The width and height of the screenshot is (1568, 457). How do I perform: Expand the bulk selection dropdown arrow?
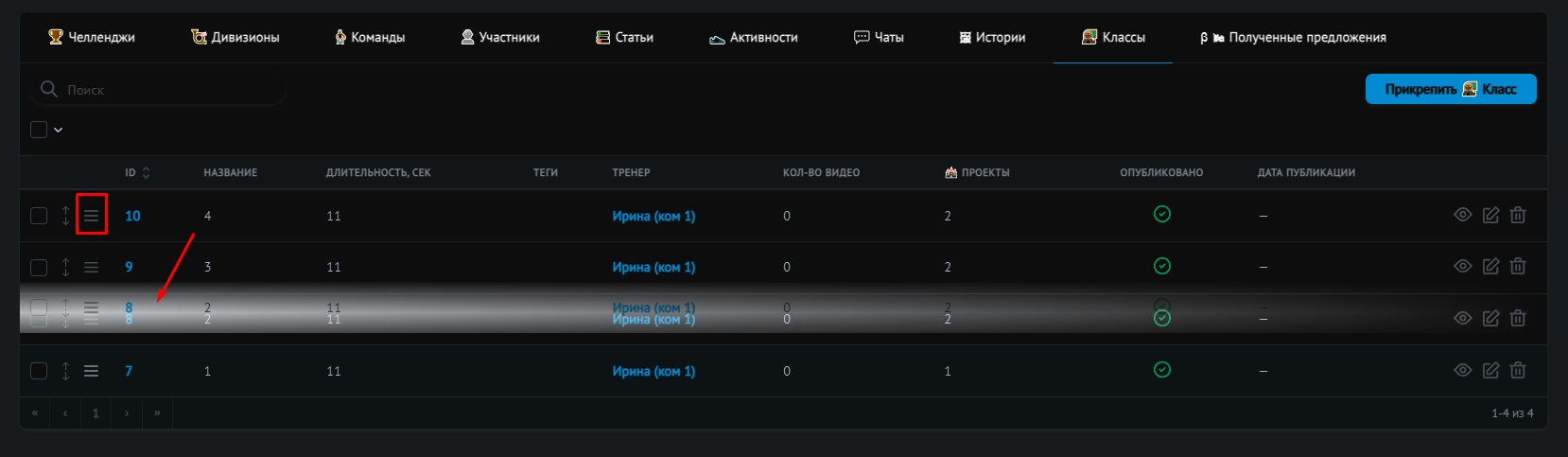(59, 131)
